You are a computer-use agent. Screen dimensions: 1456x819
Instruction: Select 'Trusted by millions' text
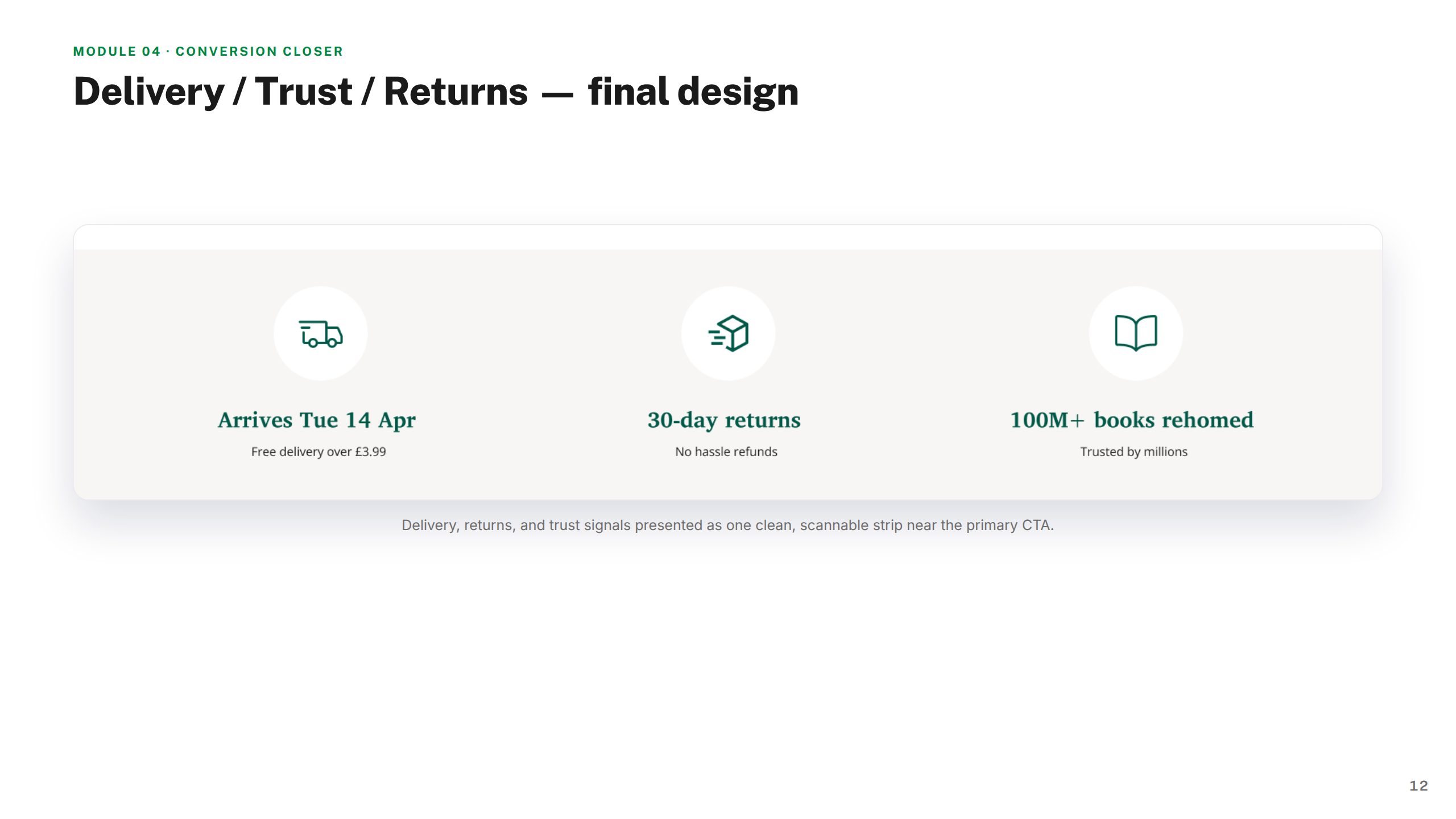pos(1134,452)
